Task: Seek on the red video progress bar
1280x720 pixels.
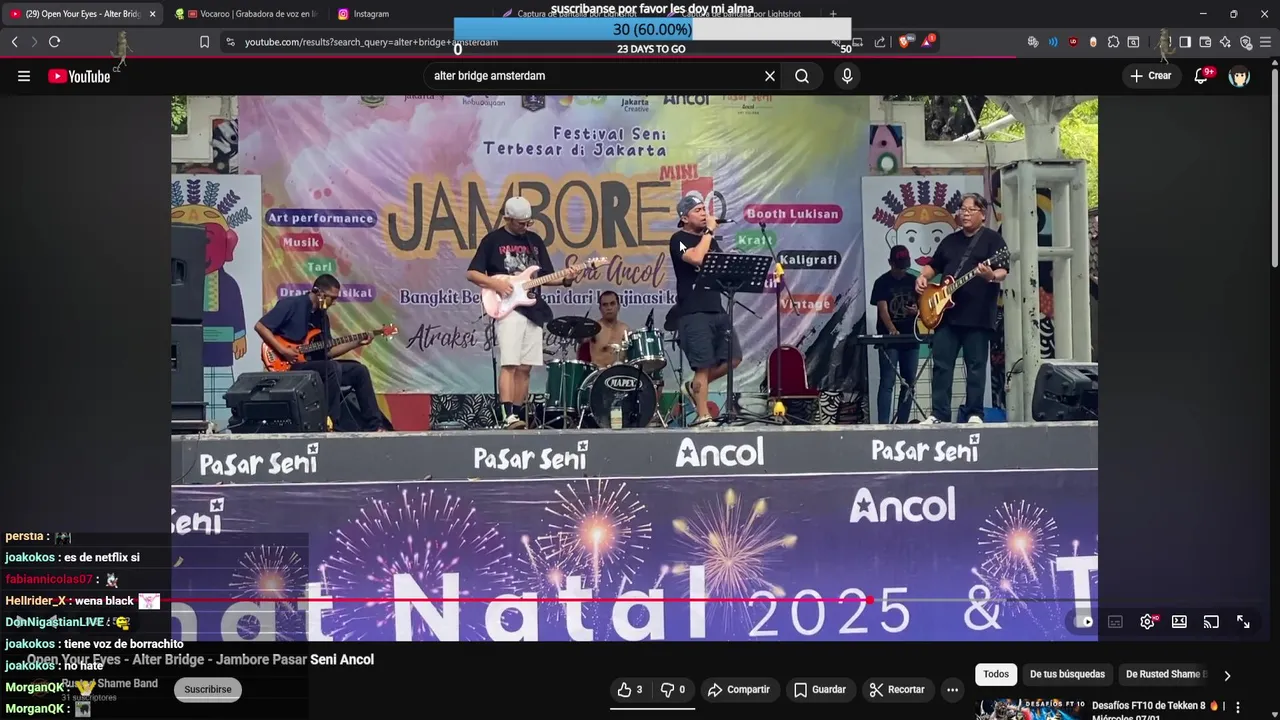Action: click(x=634, y=600)
